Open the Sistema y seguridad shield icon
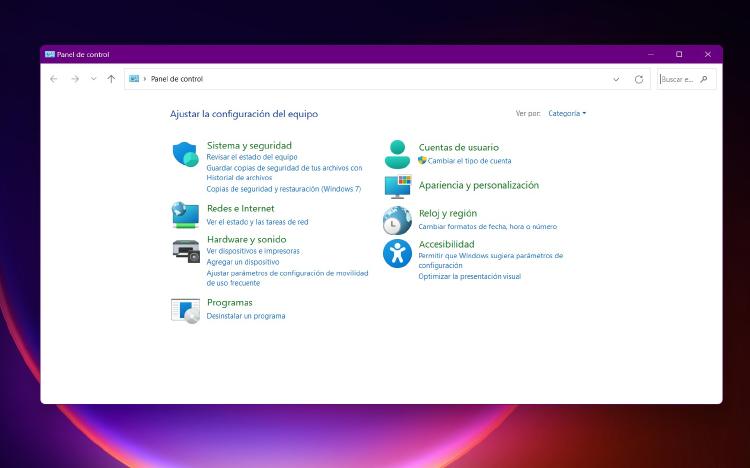This screenshot has width=750, height=468. 186,154
